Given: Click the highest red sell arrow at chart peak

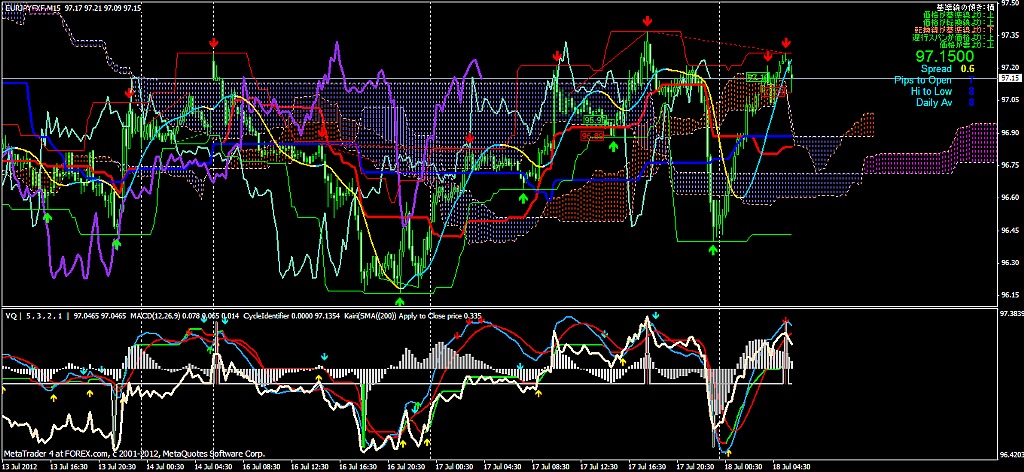Looking at the screenshot, I should (648, 21).
